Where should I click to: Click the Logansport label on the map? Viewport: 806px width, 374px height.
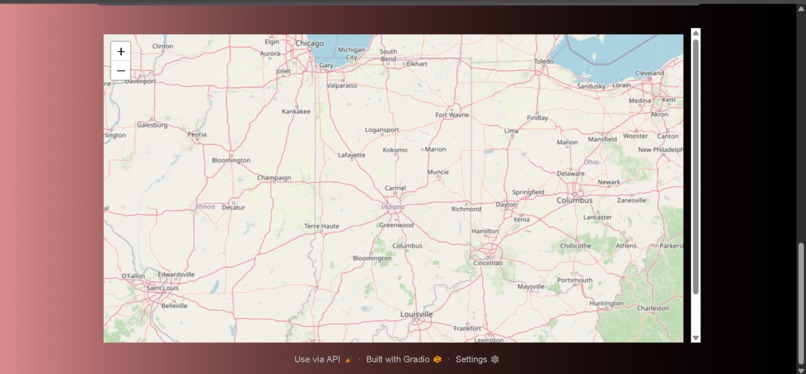[x=382, y=130]
